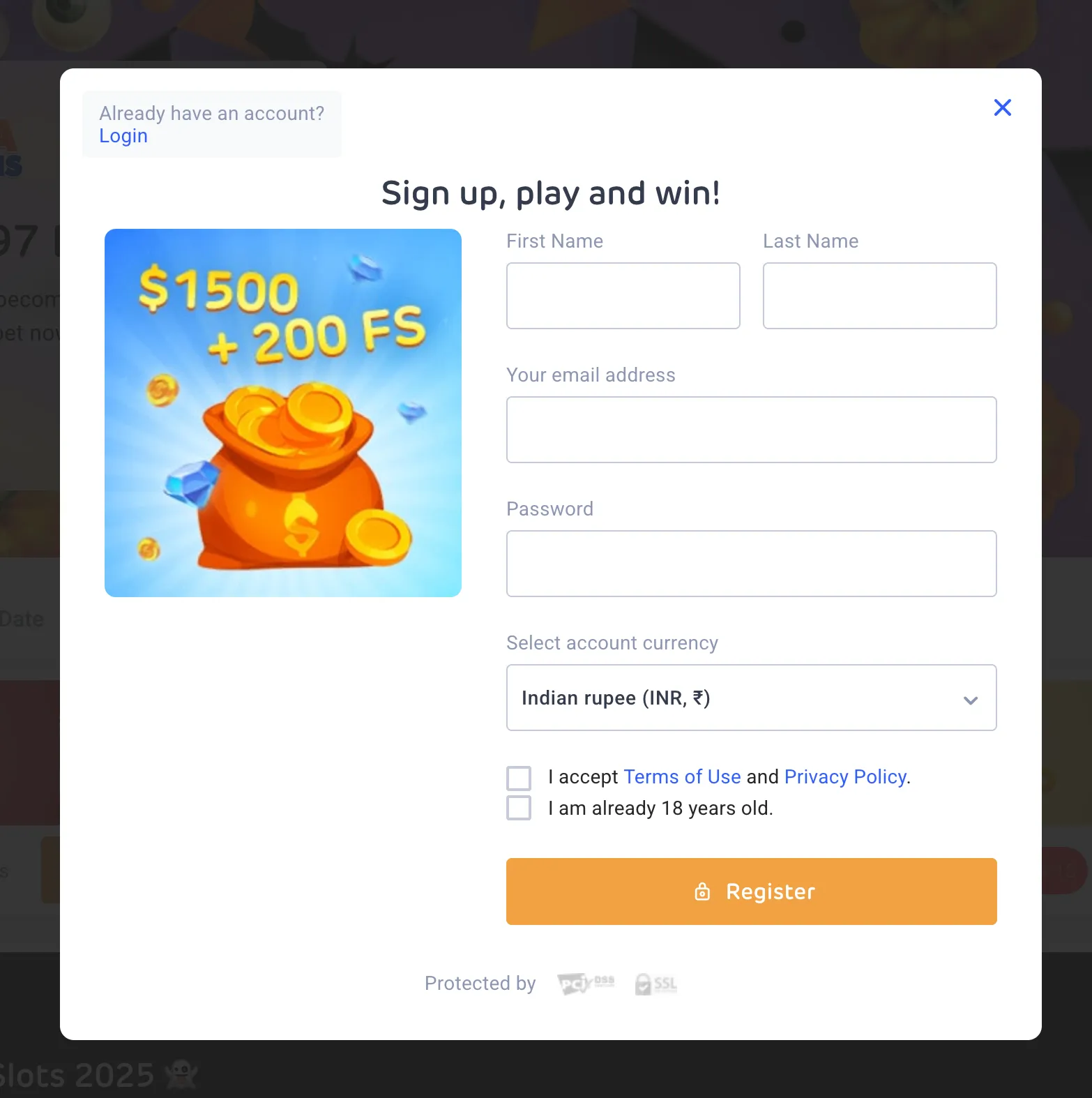The height and width of the screenshot is (1098, 1092).
Task: Click the "I am already 18 years old" label
Action: click(x=660, y=809)
